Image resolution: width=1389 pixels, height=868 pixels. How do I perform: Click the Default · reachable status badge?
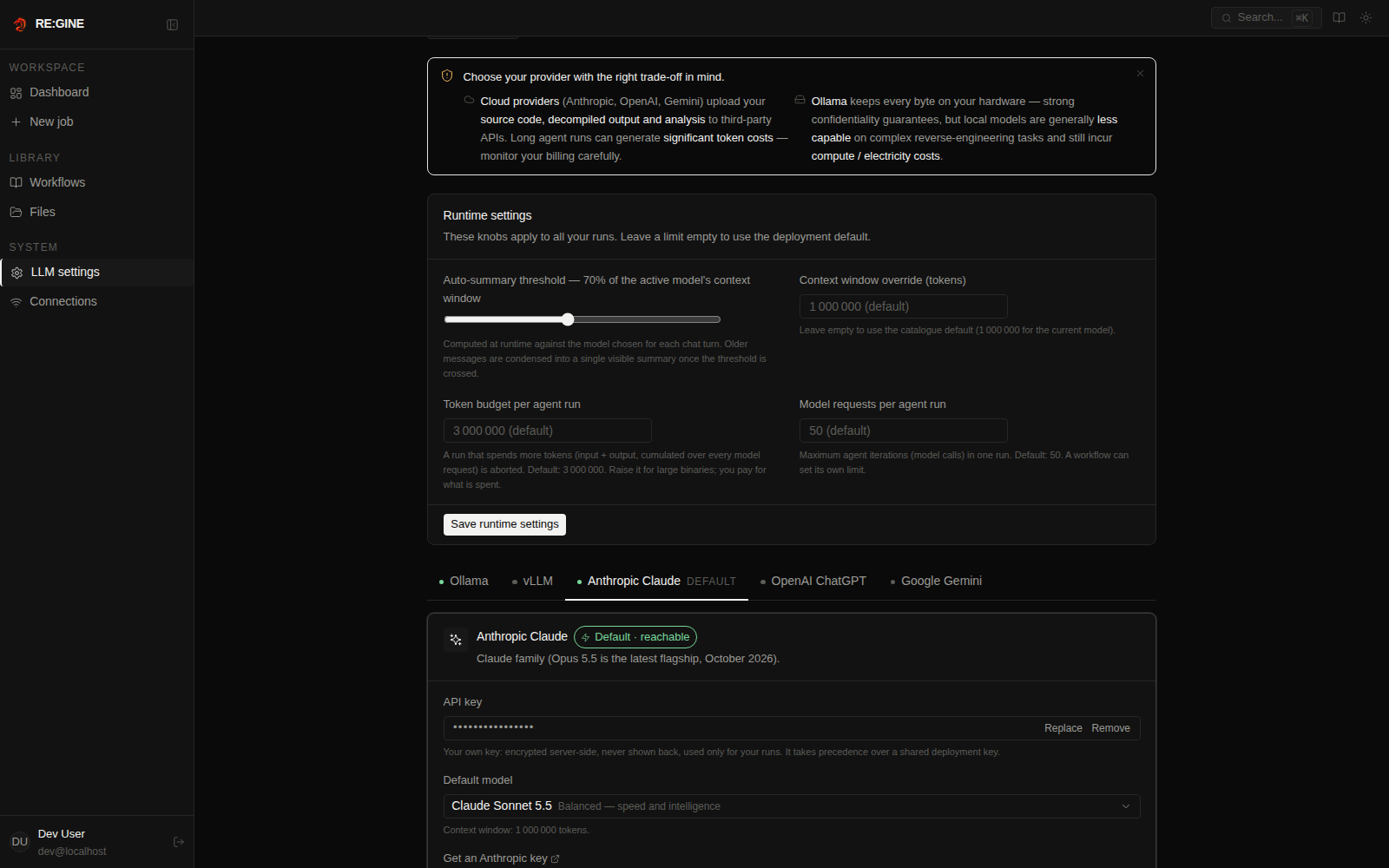635,637
